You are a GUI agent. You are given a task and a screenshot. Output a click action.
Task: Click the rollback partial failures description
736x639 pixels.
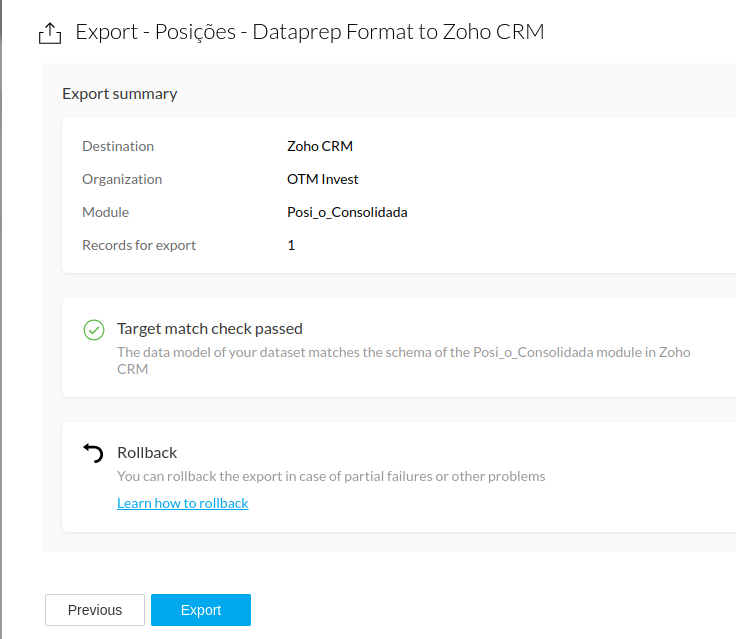click(331, 476)
